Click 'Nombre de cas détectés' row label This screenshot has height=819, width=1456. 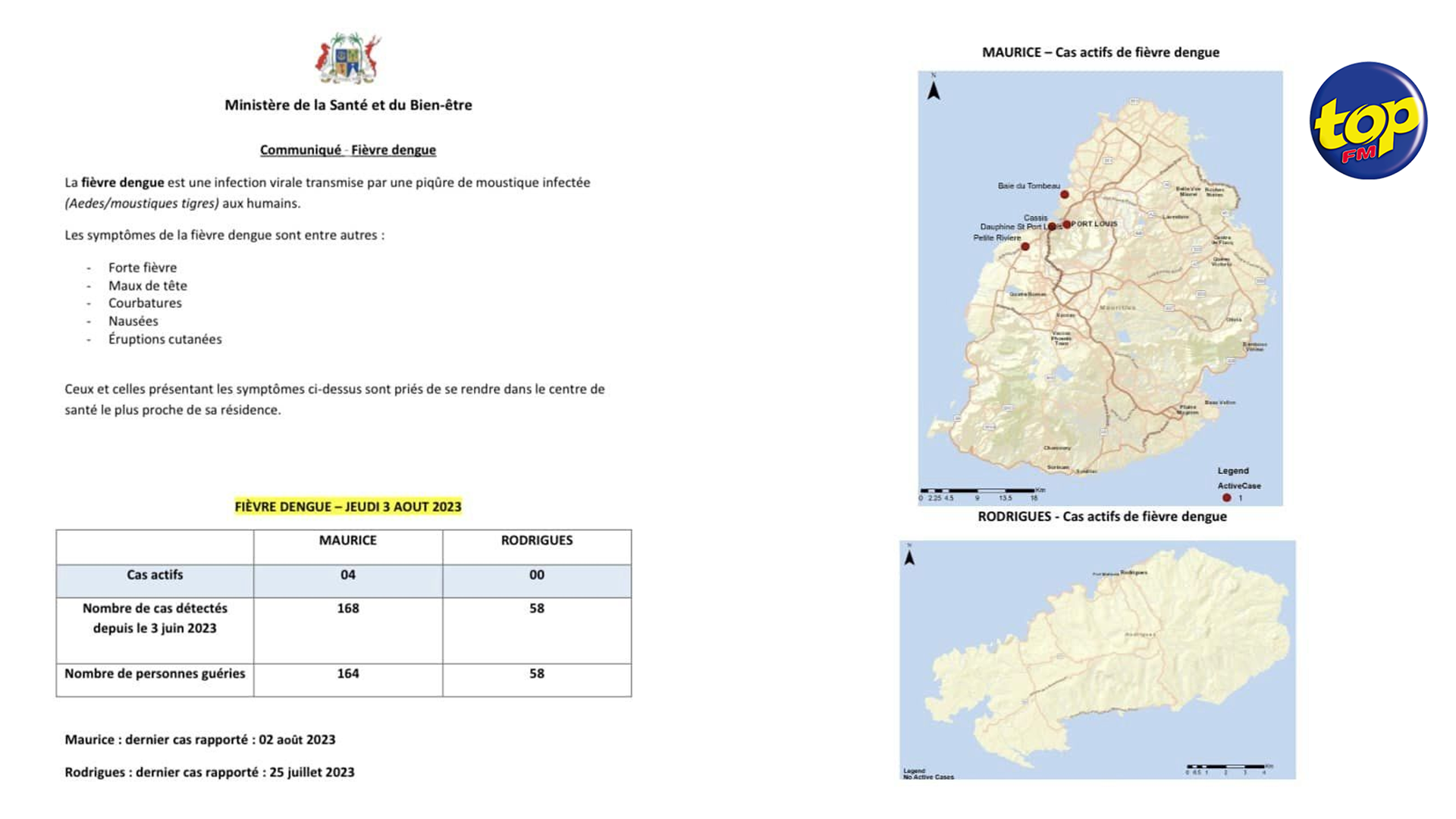(x=155, y=618)
